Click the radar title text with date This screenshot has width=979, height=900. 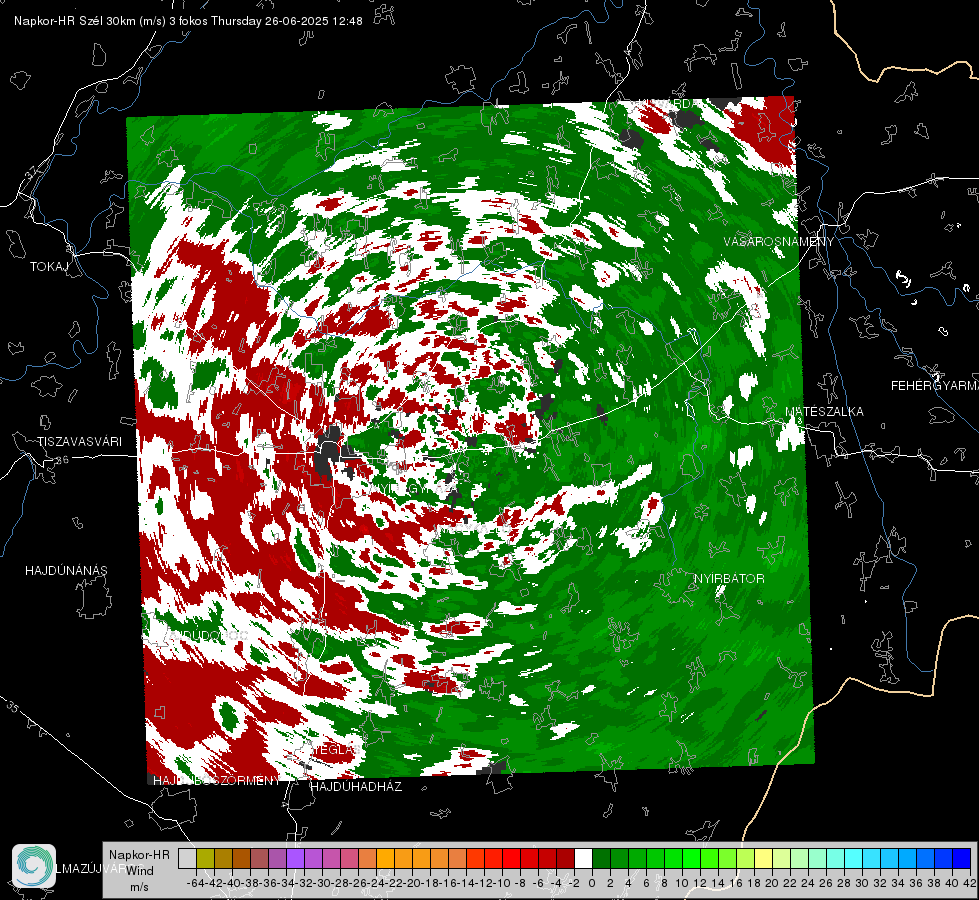(188, 21)
